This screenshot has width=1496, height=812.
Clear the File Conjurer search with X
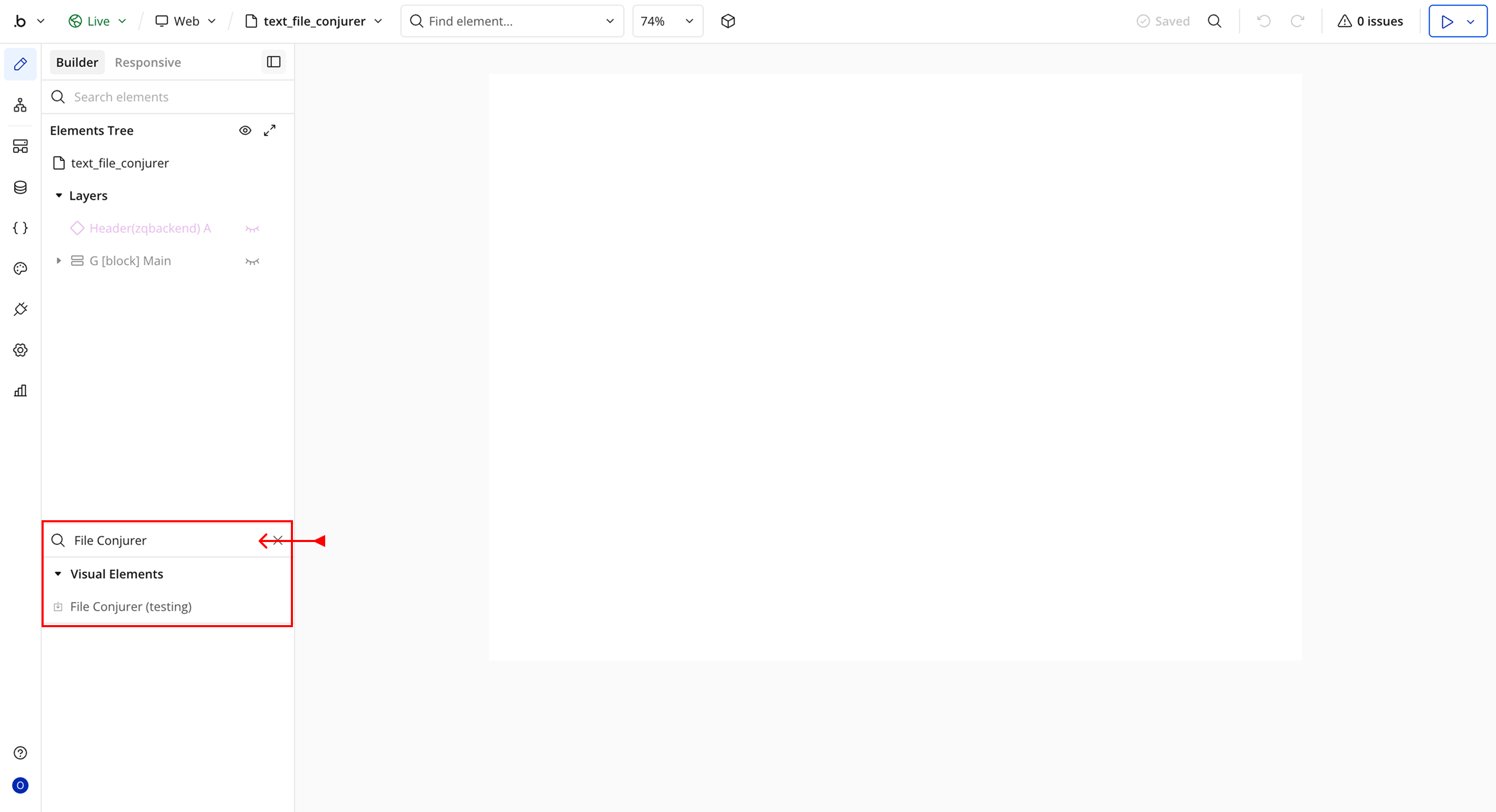277,540
